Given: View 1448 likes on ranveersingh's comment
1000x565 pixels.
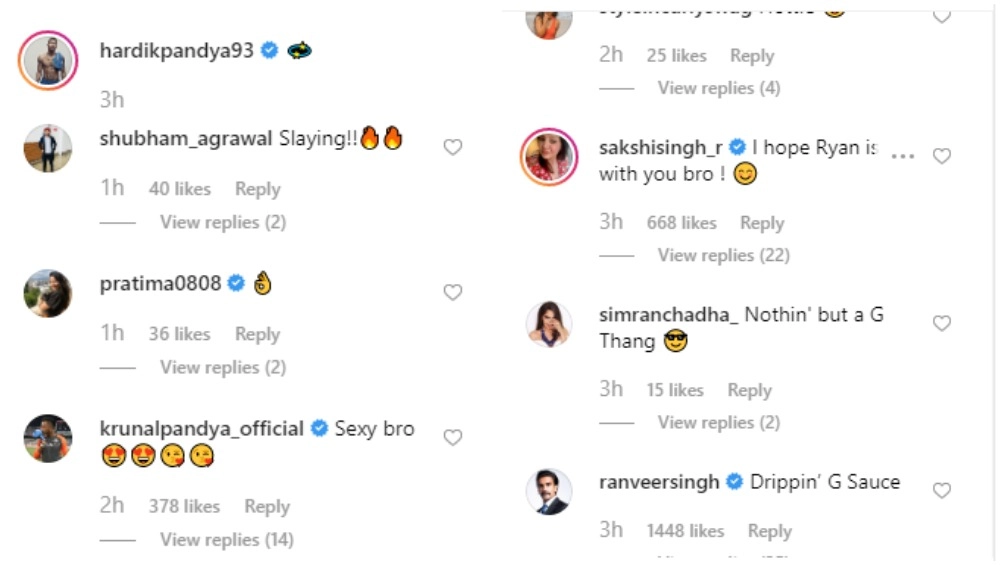Looking at the screenshot, I should [685, 531].
